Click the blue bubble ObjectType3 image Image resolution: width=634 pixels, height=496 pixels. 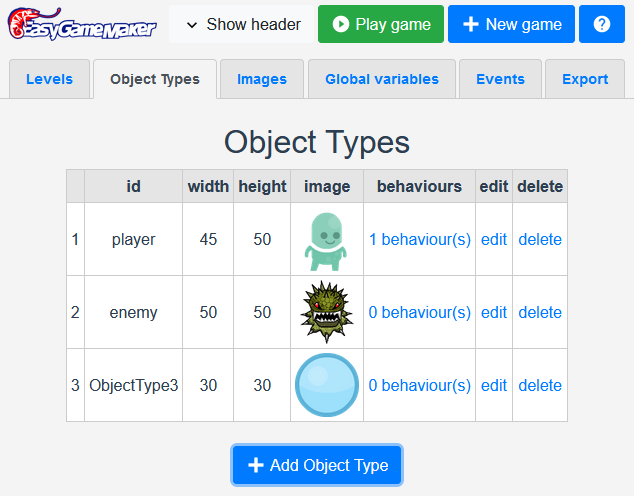(326, 386)
